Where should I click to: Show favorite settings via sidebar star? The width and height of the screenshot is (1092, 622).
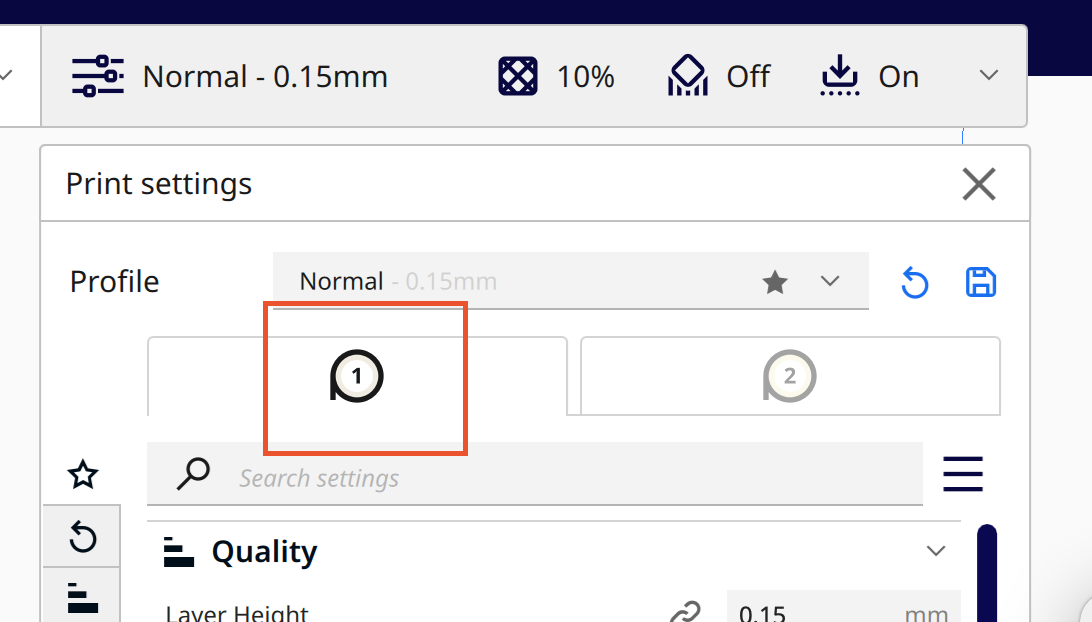83,475
